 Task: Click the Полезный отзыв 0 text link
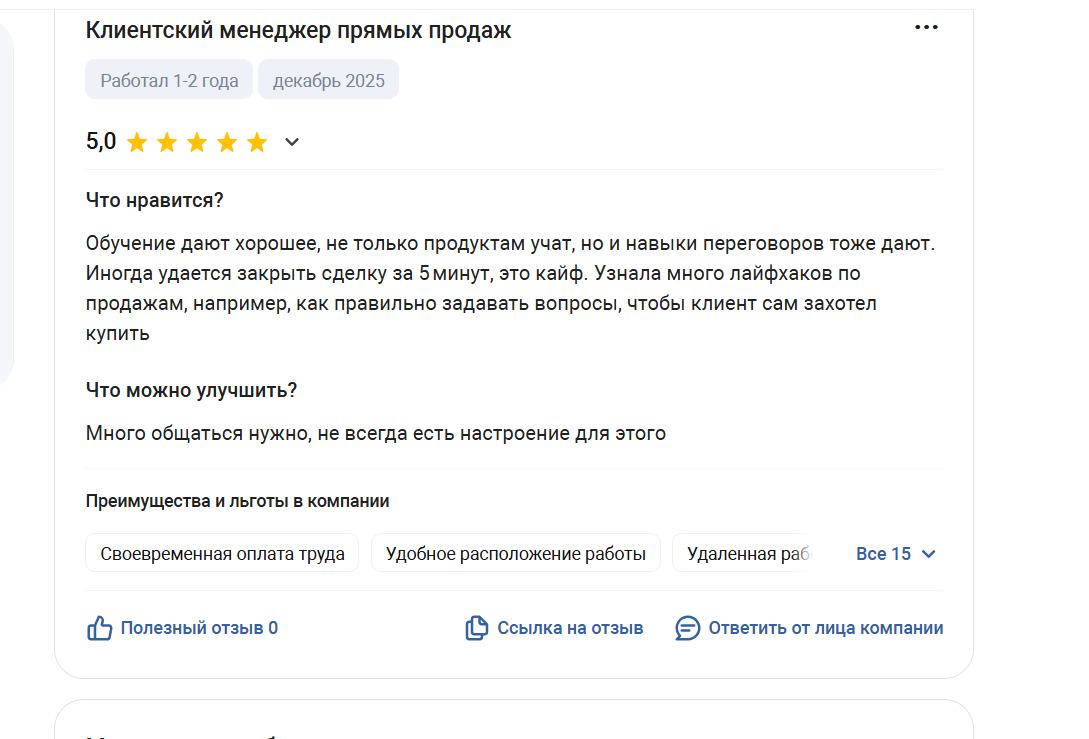point(199,628)
